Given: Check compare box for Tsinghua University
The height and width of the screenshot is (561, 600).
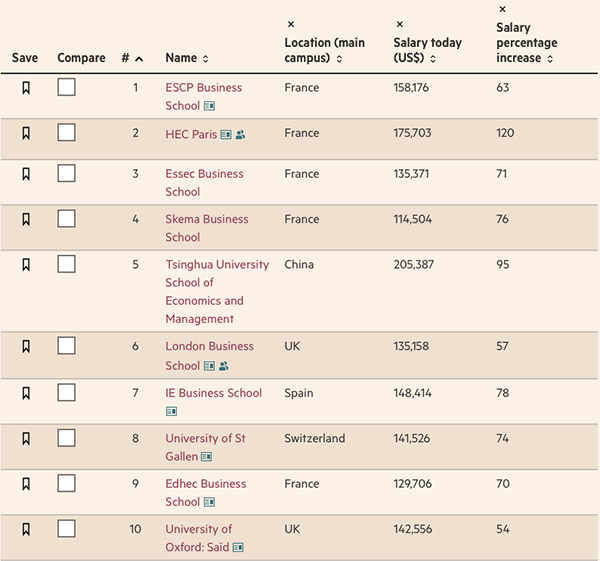Looking at the screenshot, I should click(x=66, y=264).
